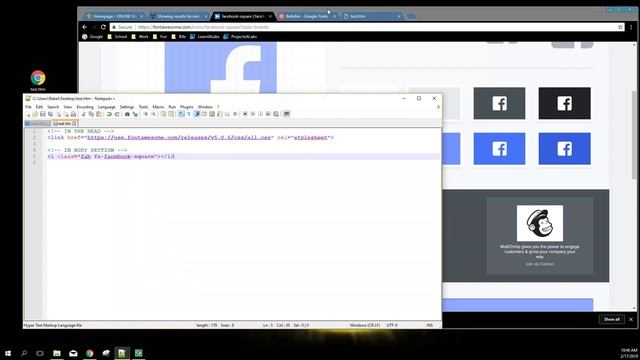Toggle the Indent Guide toolbar button
This screenshot has width=640, height=360.
(196, 114)
